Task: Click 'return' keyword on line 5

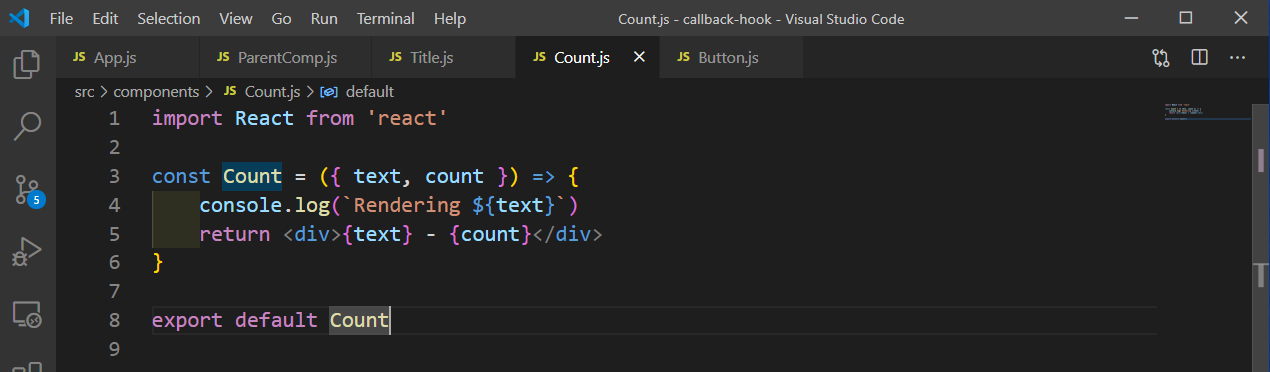Action: point(235,234)
